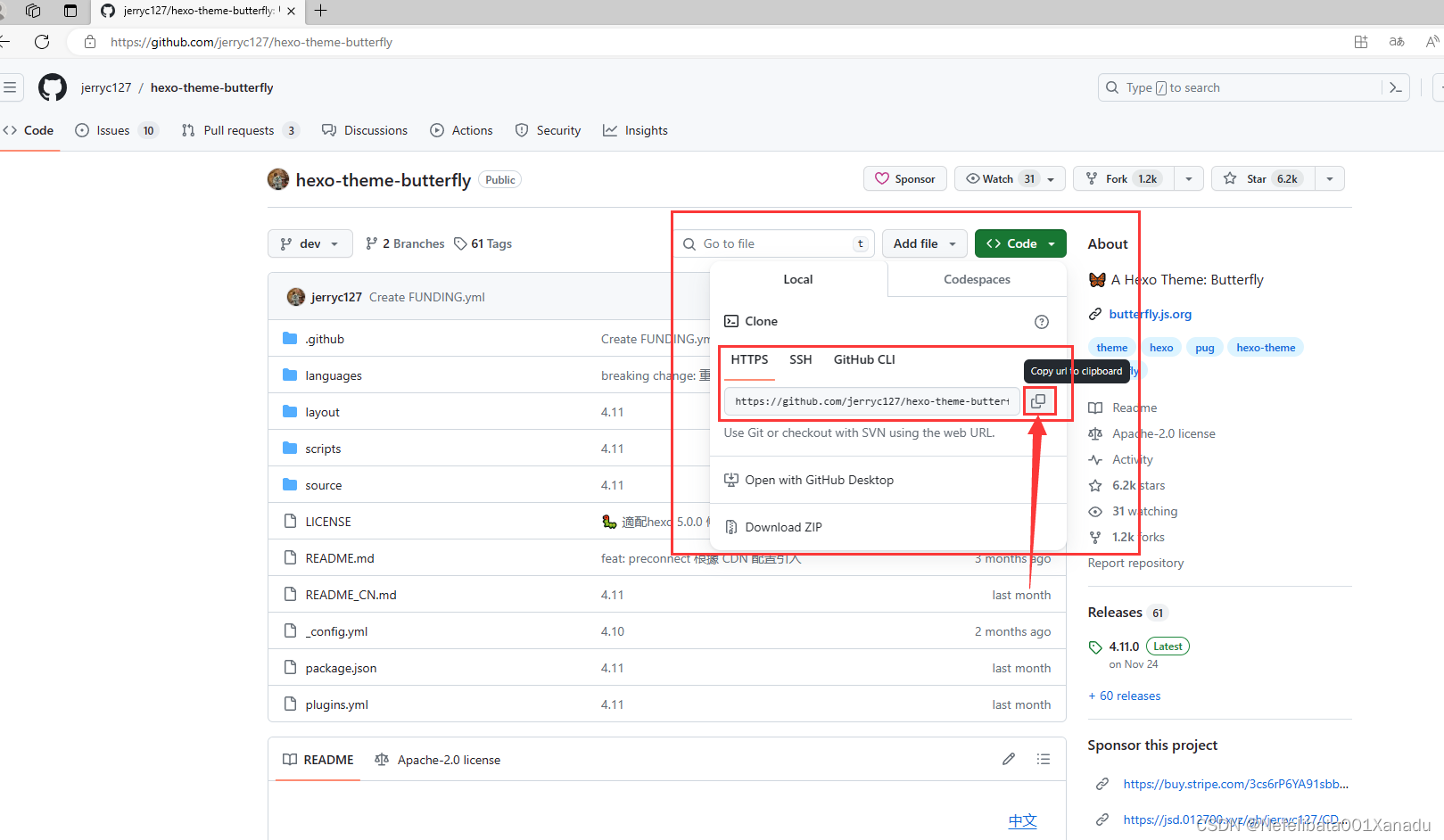Screen dimensions: 1444x840
Task: Refresh the browser page
Action: (42, 42)
